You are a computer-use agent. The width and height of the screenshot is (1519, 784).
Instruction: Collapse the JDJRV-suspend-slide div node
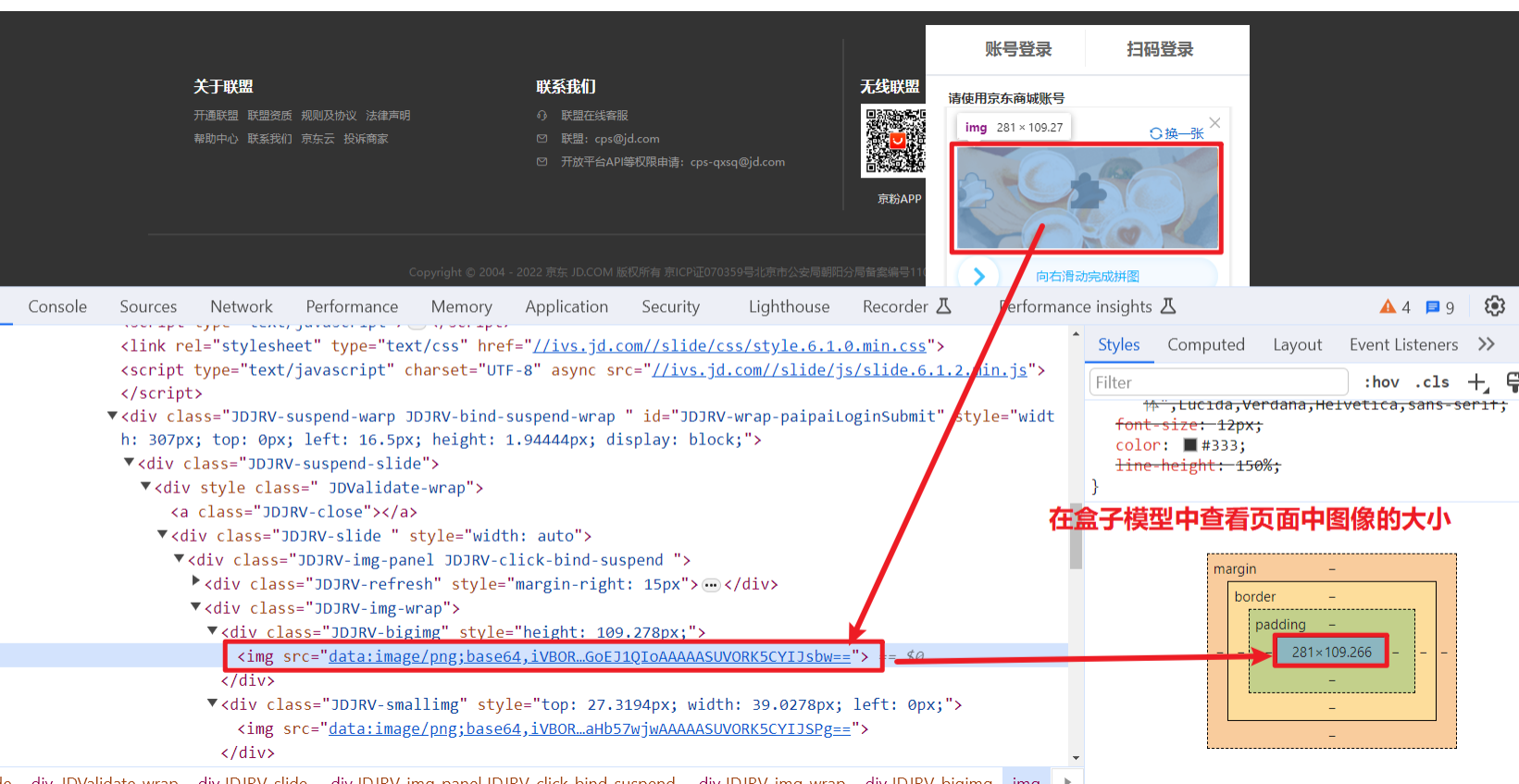point(129,462)
